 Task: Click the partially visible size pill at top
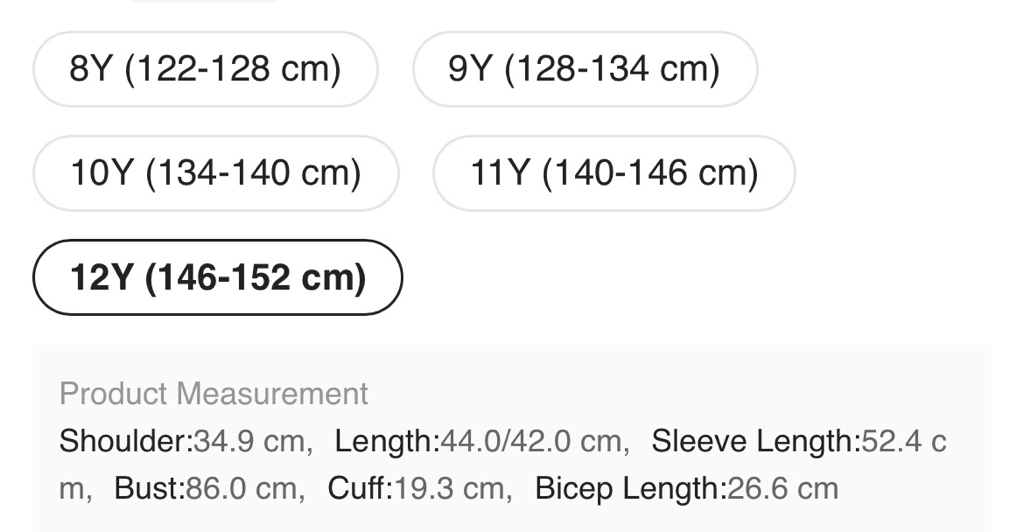tap(205, 2)
